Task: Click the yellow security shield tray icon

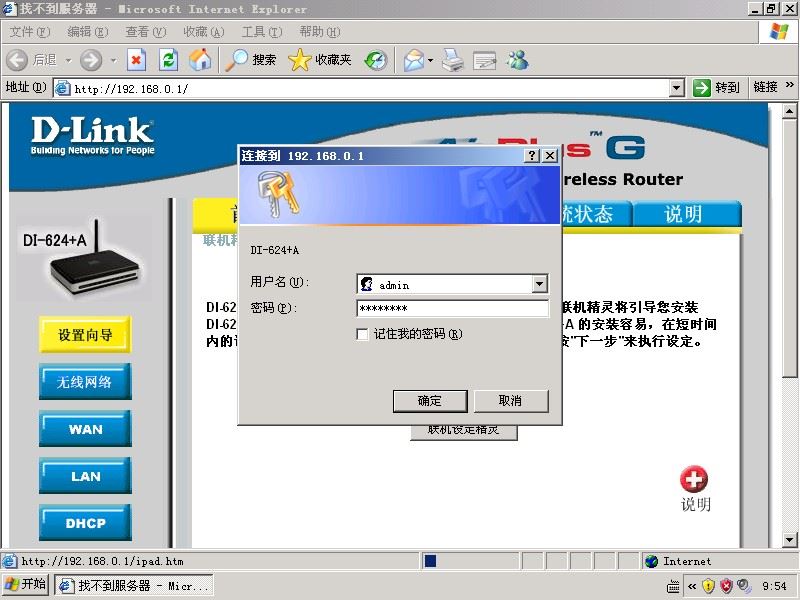Action: (708, 586)
